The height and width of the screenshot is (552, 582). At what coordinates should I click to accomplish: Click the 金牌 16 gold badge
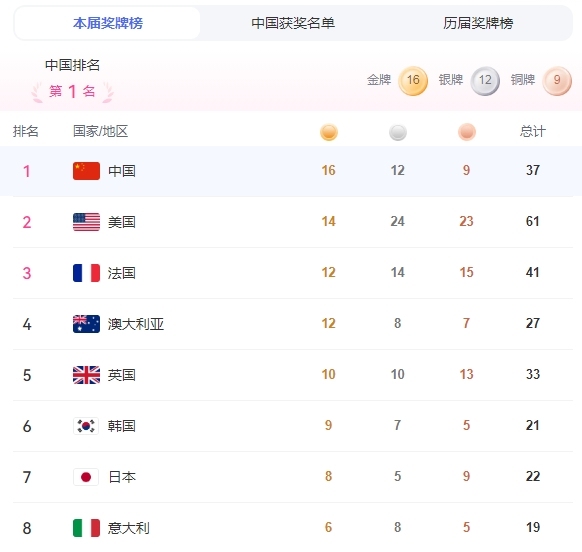click(413, 81)
